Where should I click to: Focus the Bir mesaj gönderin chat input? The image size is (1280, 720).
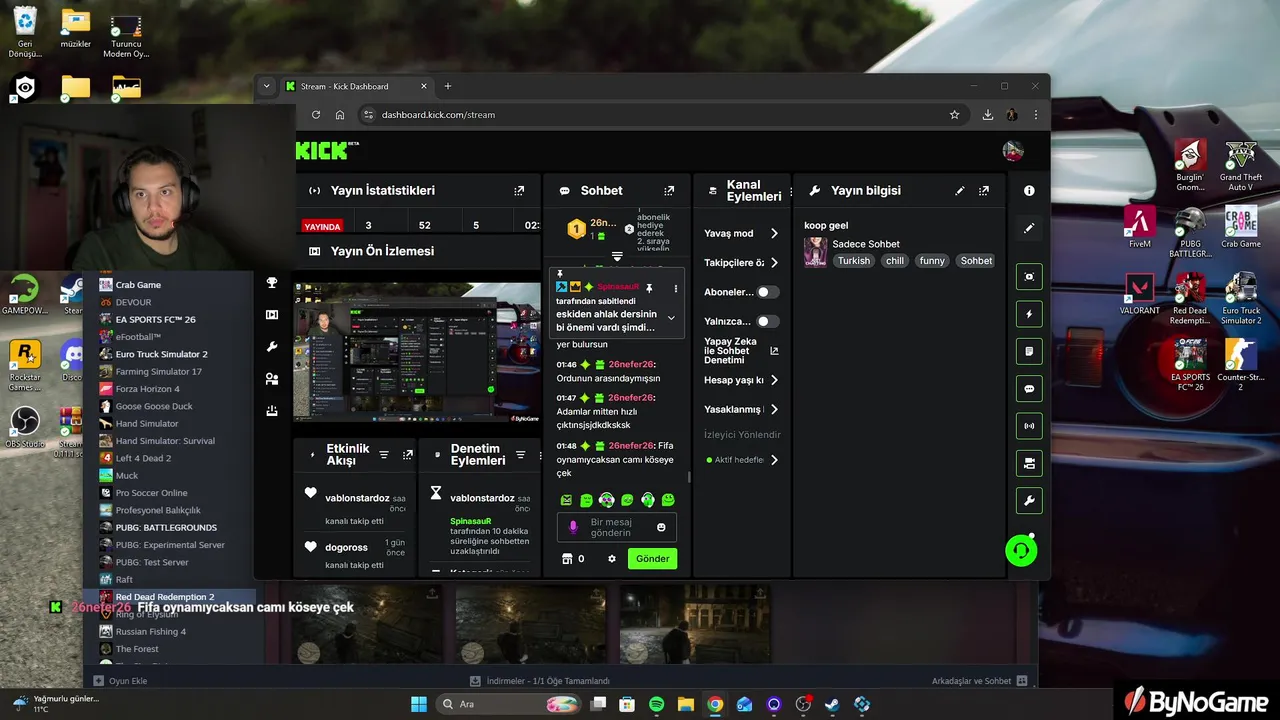coord(618,527)
